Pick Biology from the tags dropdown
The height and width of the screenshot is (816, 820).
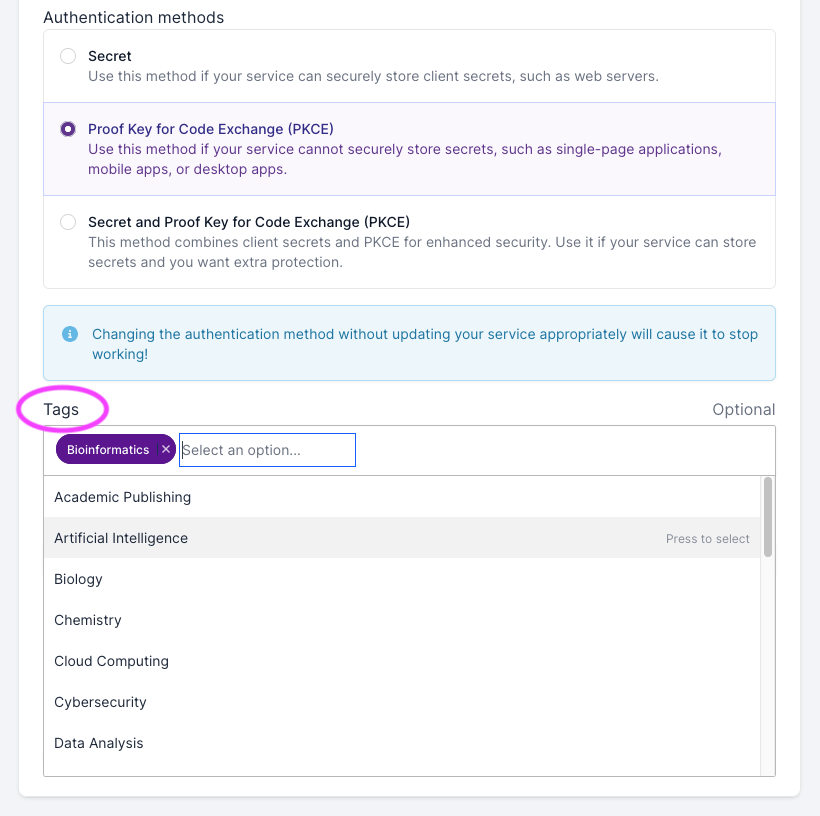(78, 579)
